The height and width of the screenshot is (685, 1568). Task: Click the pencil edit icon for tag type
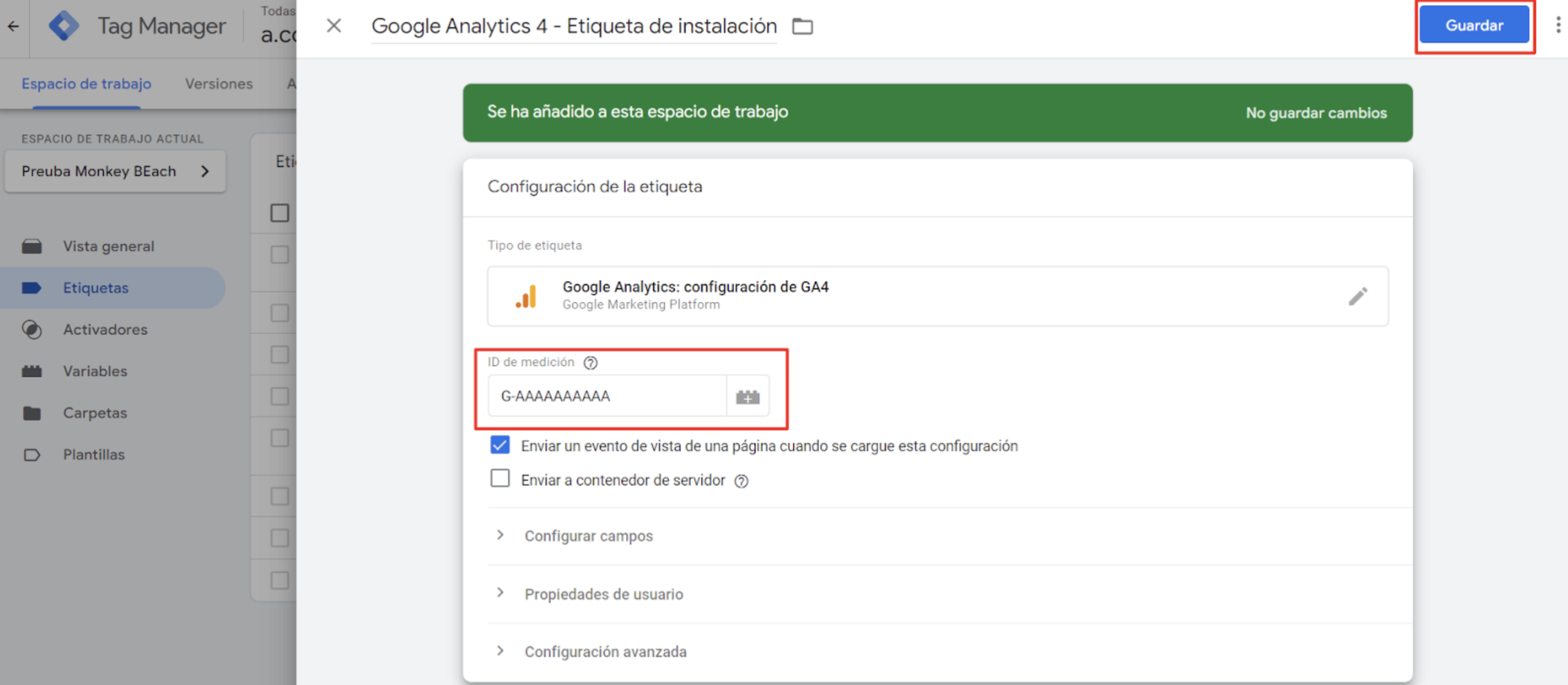(1358, 297)
